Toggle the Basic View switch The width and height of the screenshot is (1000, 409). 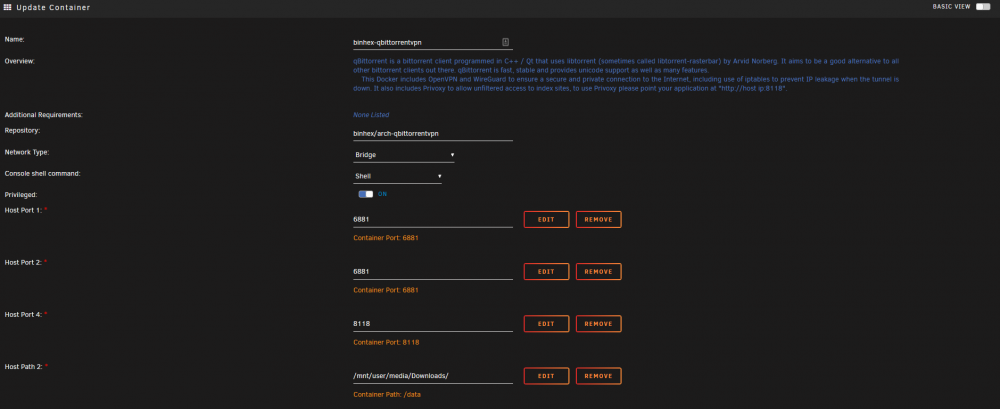pyautogui.click(x=983, y=6)
